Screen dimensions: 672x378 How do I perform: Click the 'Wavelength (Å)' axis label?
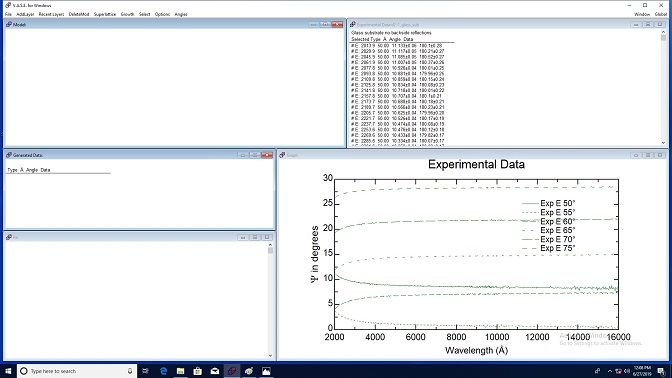coord(476,350)
